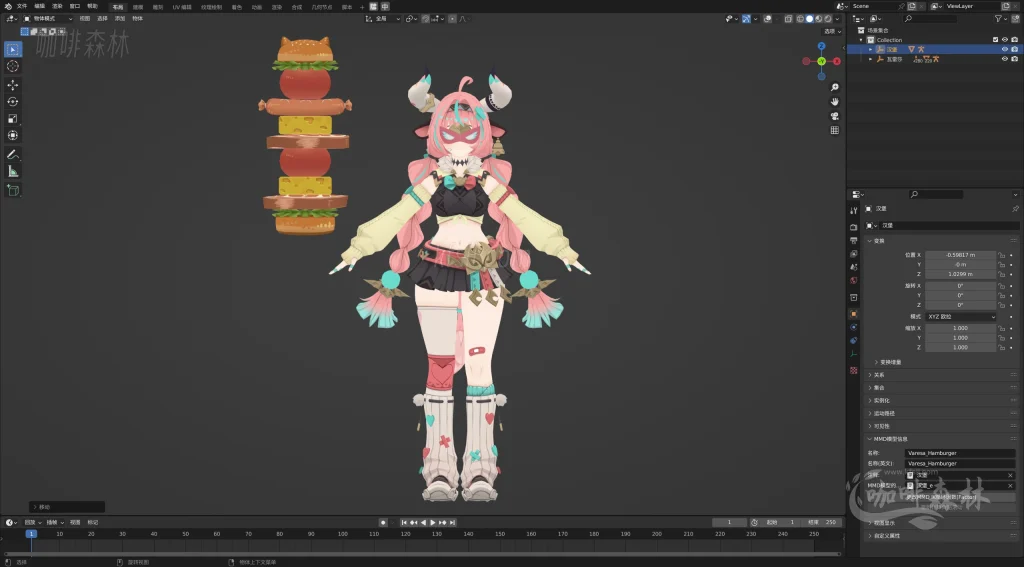1024x567 pixels.
Task: Select the Add Cube tool
Action: click(12, 190)
